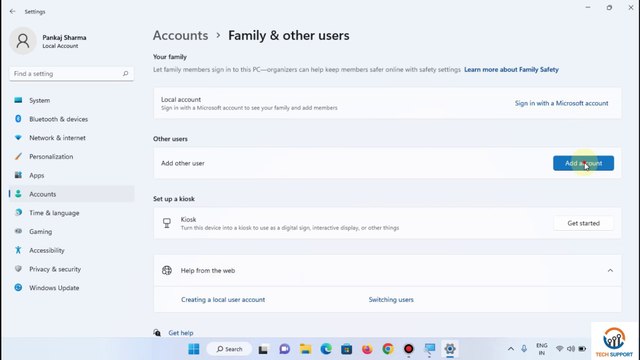640x360 pixels.
Task: Open Microsoft Store from taskbar
Action: (347, 349)
